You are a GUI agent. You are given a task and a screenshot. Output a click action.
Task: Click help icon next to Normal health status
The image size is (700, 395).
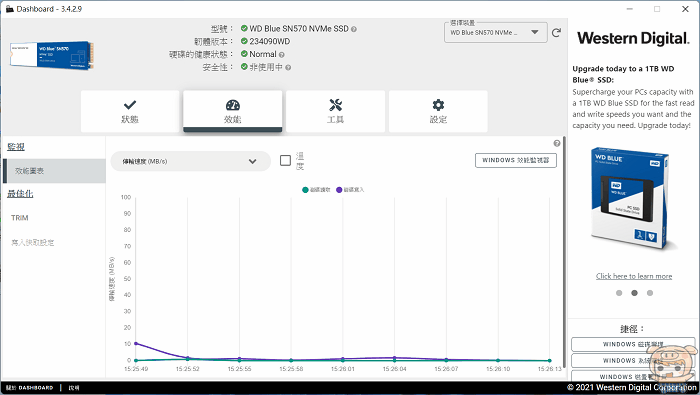281,55
